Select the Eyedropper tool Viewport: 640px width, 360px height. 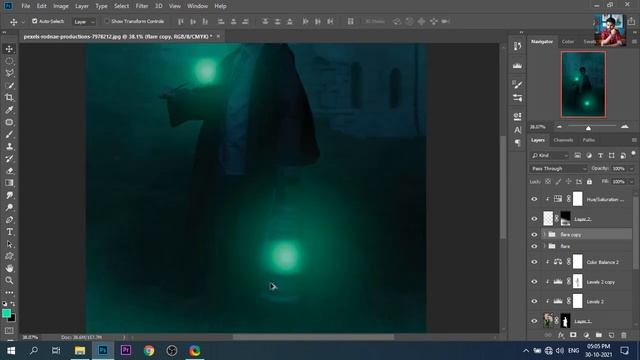click(9, 110)
